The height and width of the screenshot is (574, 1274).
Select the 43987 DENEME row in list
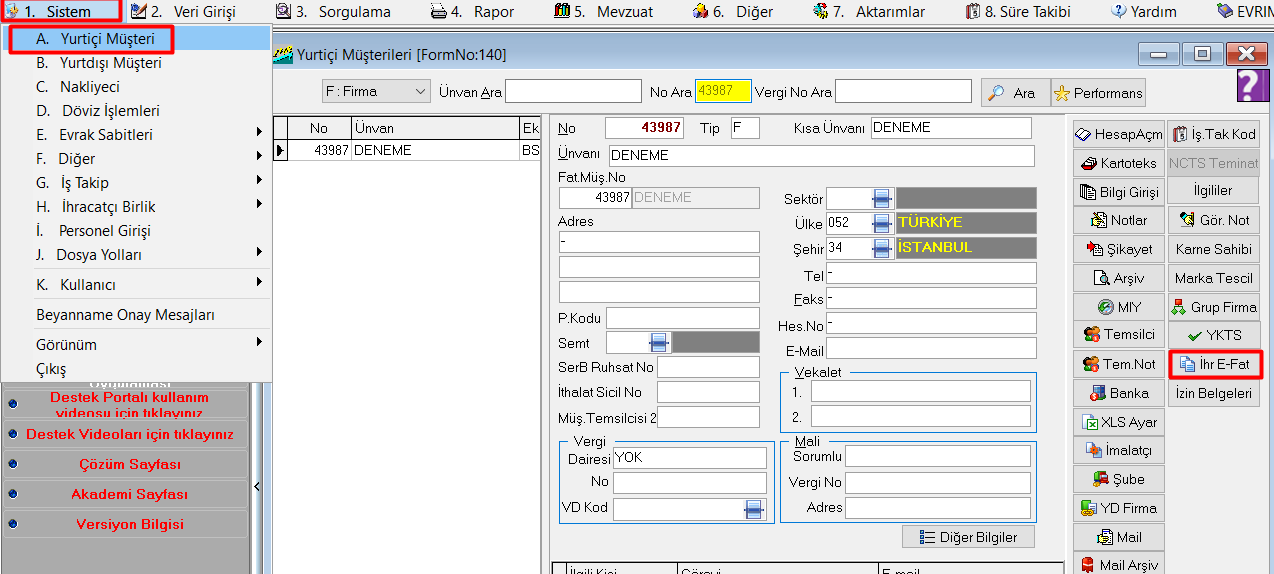pyautogui.click(x=408, y=151)
